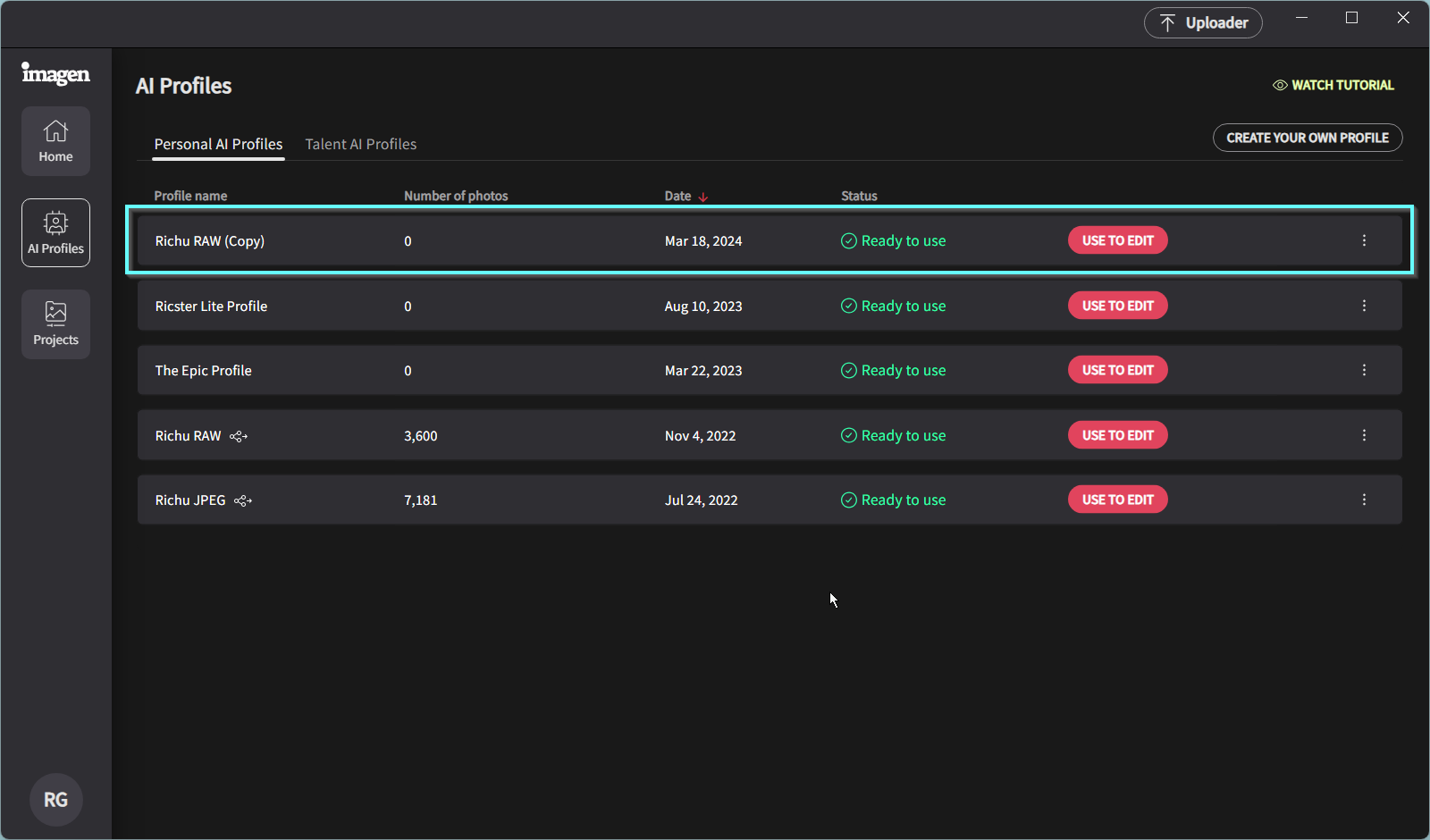The width and height of the screenshot is (1430, 840).
Task: Open more options for Ricster Lite Profile
Action: [1364, 306]
